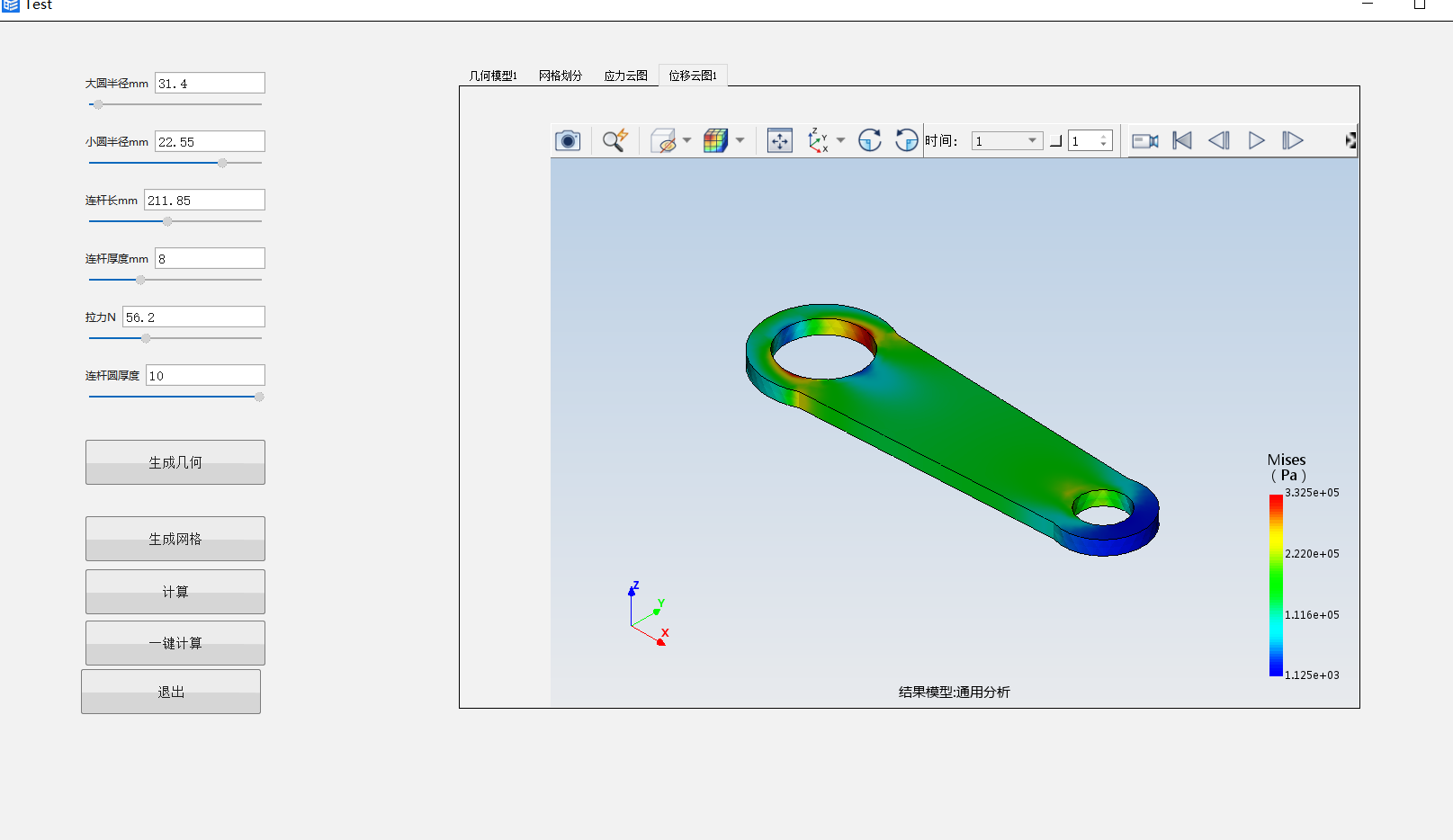Take a snapshot with the camera icon
Screen dimensions: 1453x840
coord(568,140)
